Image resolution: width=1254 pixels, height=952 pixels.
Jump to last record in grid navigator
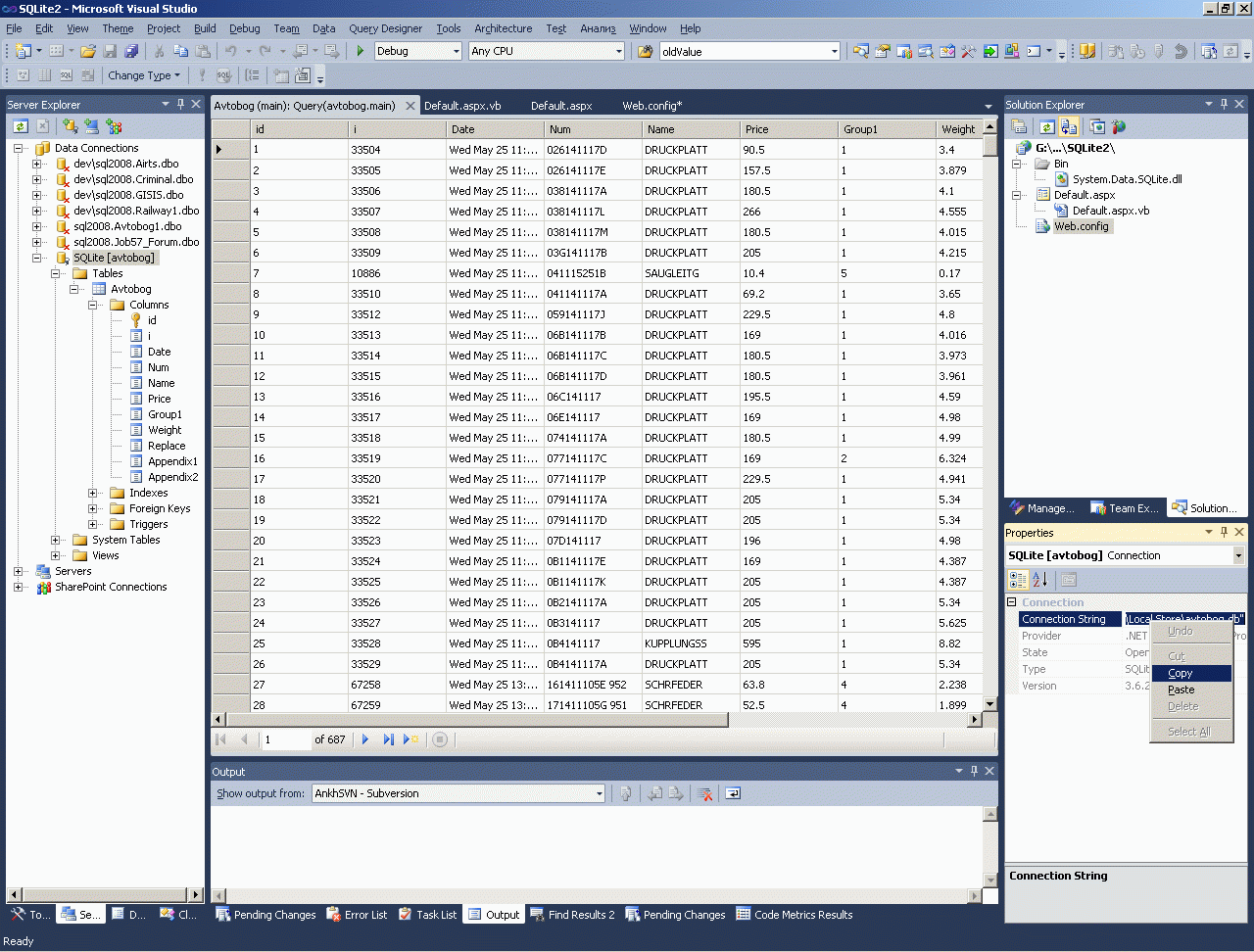point(388,739)
